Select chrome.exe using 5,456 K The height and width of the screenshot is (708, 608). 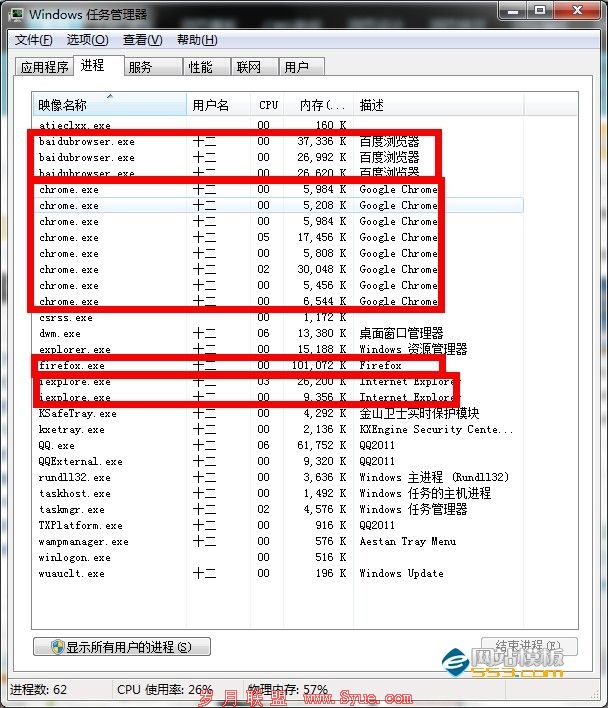(278, 285)
